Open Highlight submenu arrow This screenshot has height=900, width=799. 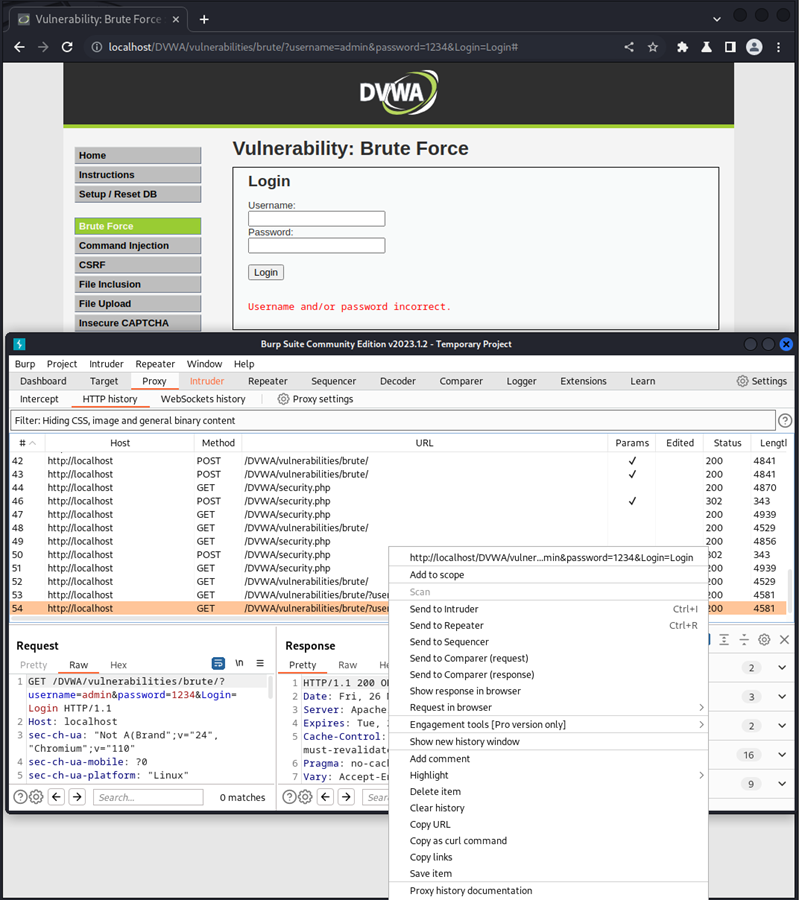click(701, 775)
